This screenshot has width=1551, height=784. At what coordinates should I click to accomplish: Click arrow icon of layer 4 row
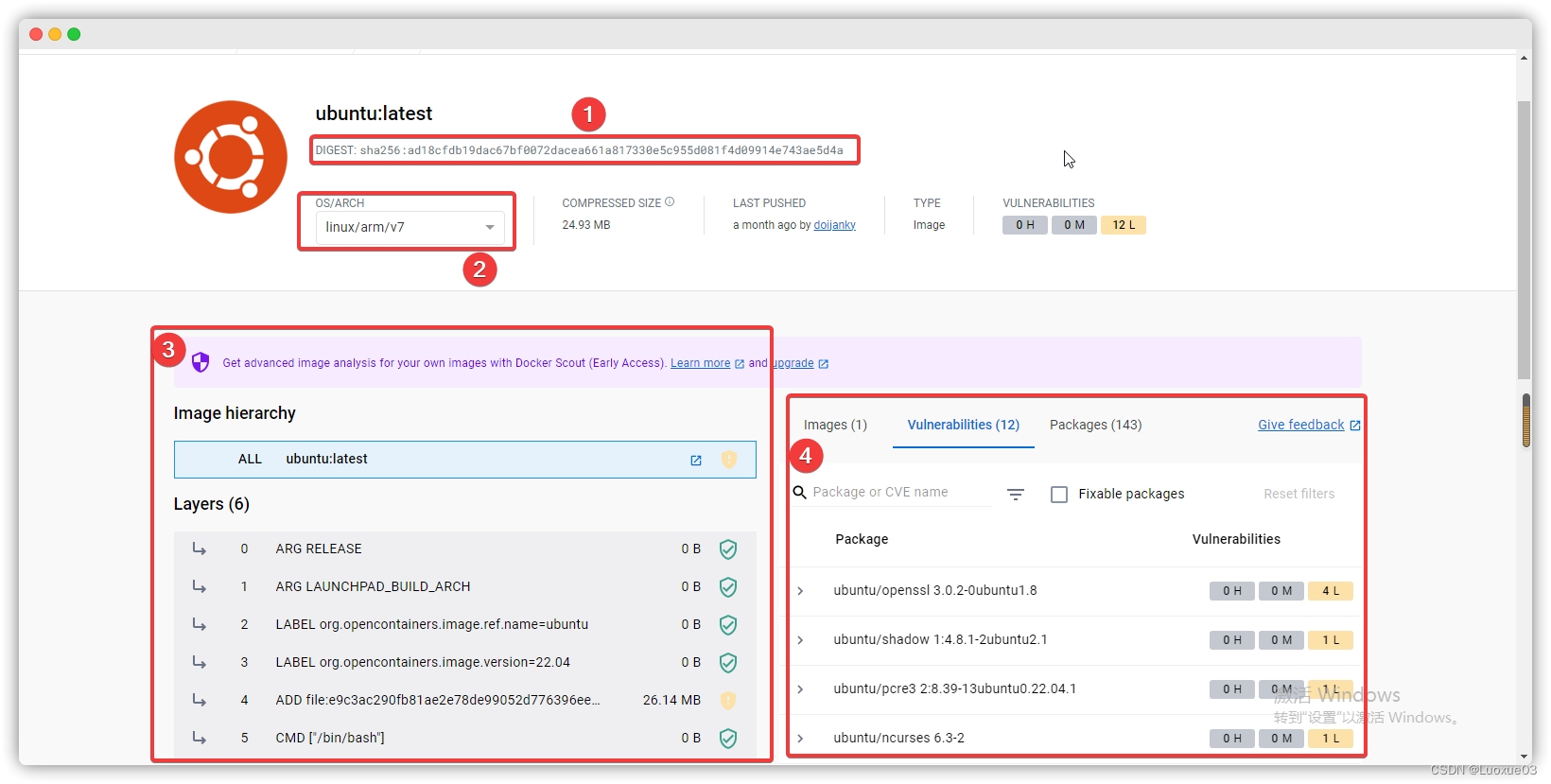[200, 700]
